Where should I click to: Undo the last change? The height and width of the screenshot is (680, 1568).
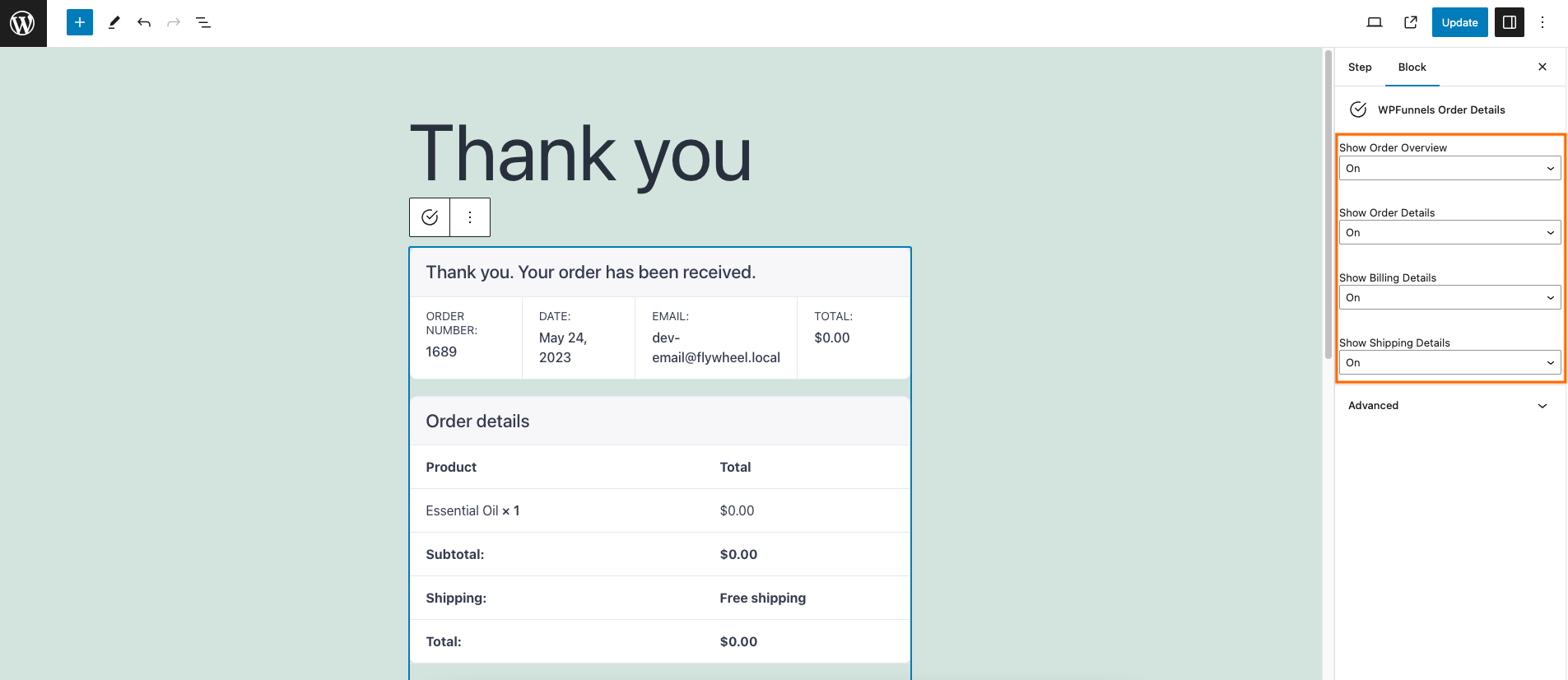(x=144, y=22)
